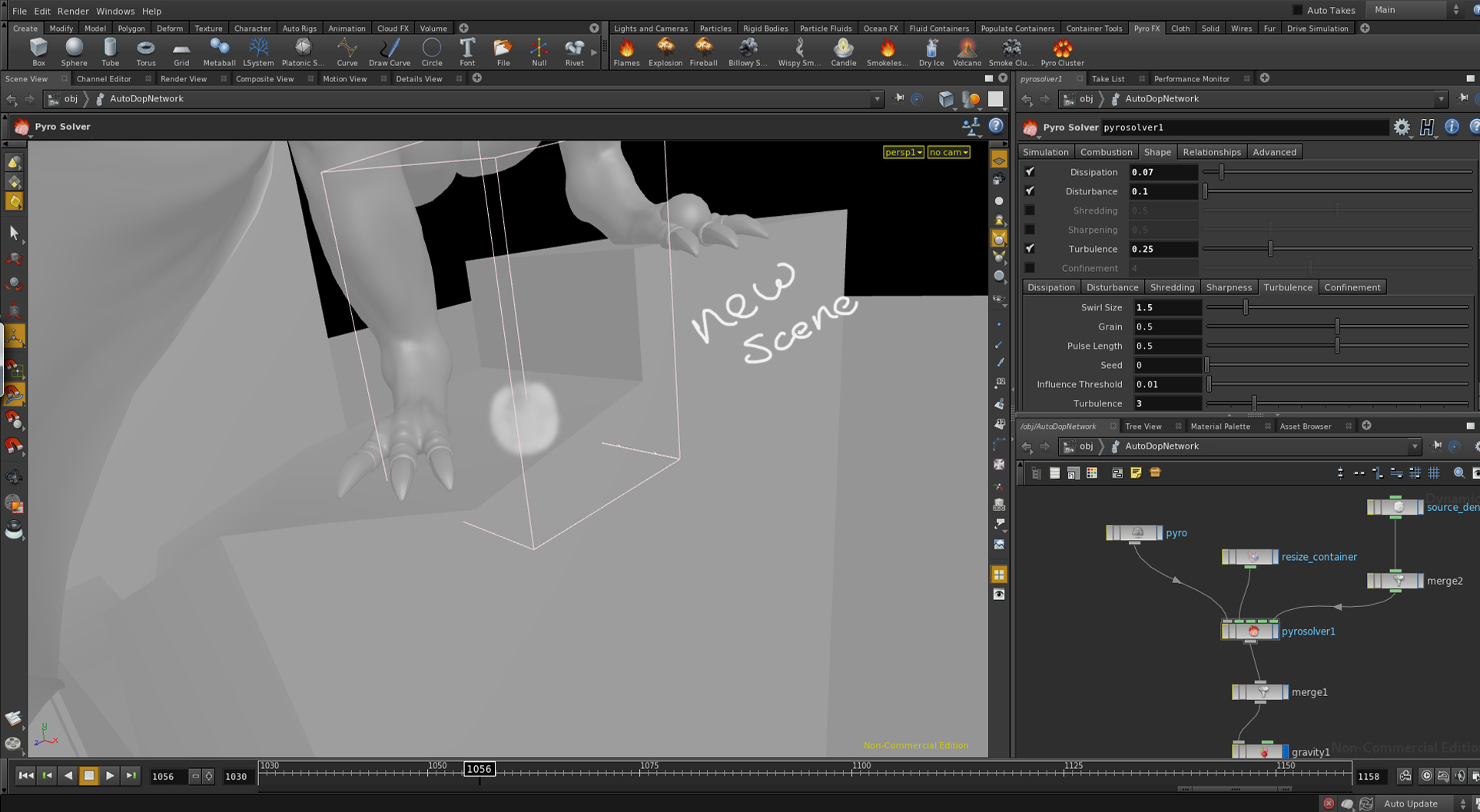This screenshot has height=812, width=1480.
Task: Open the no cam camera dropdown
Action: pyautogui.click(x=948, y=152)
